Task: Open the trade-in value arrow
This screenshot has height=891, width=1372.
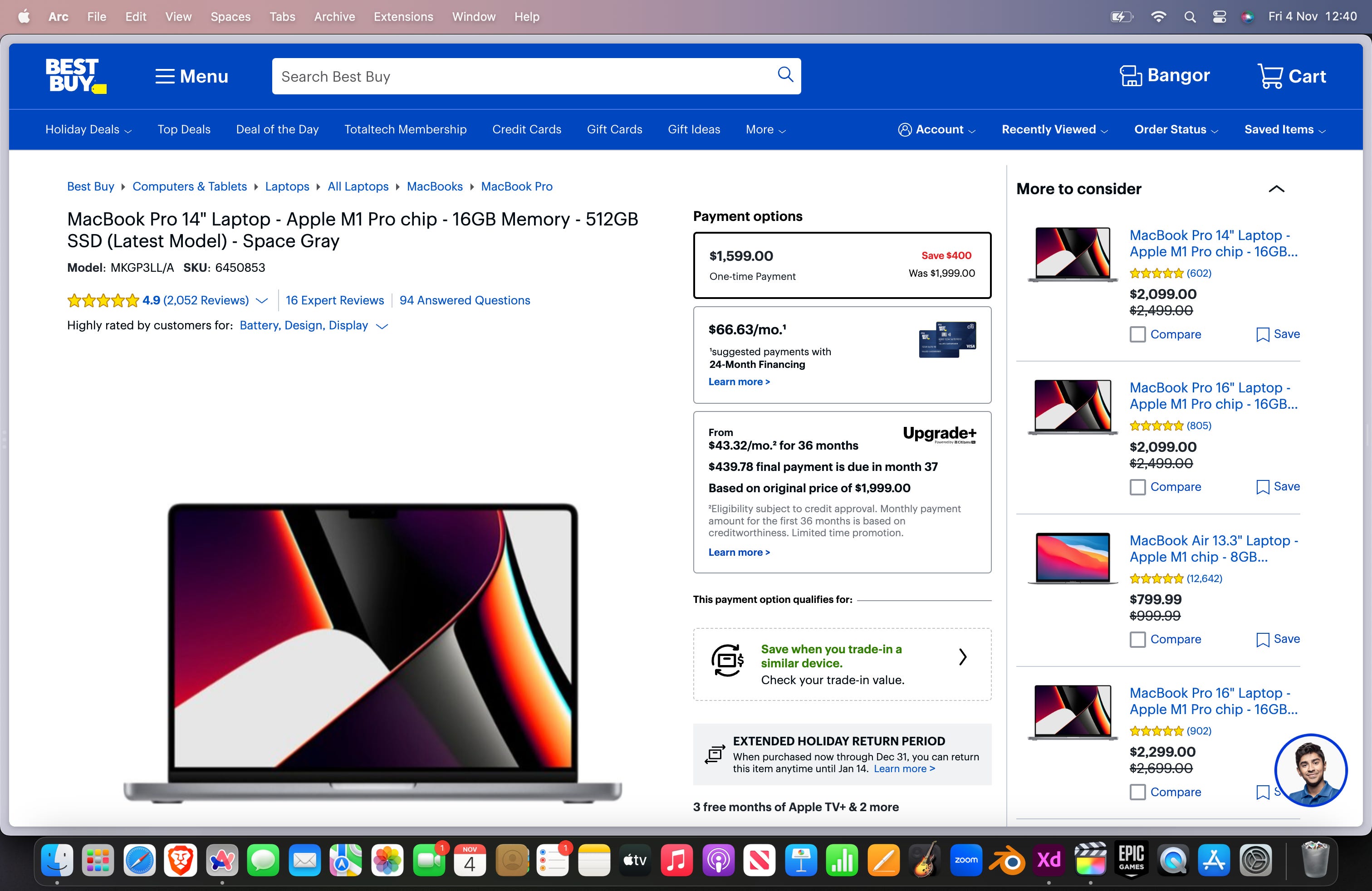Action: (x=962, y=656)
